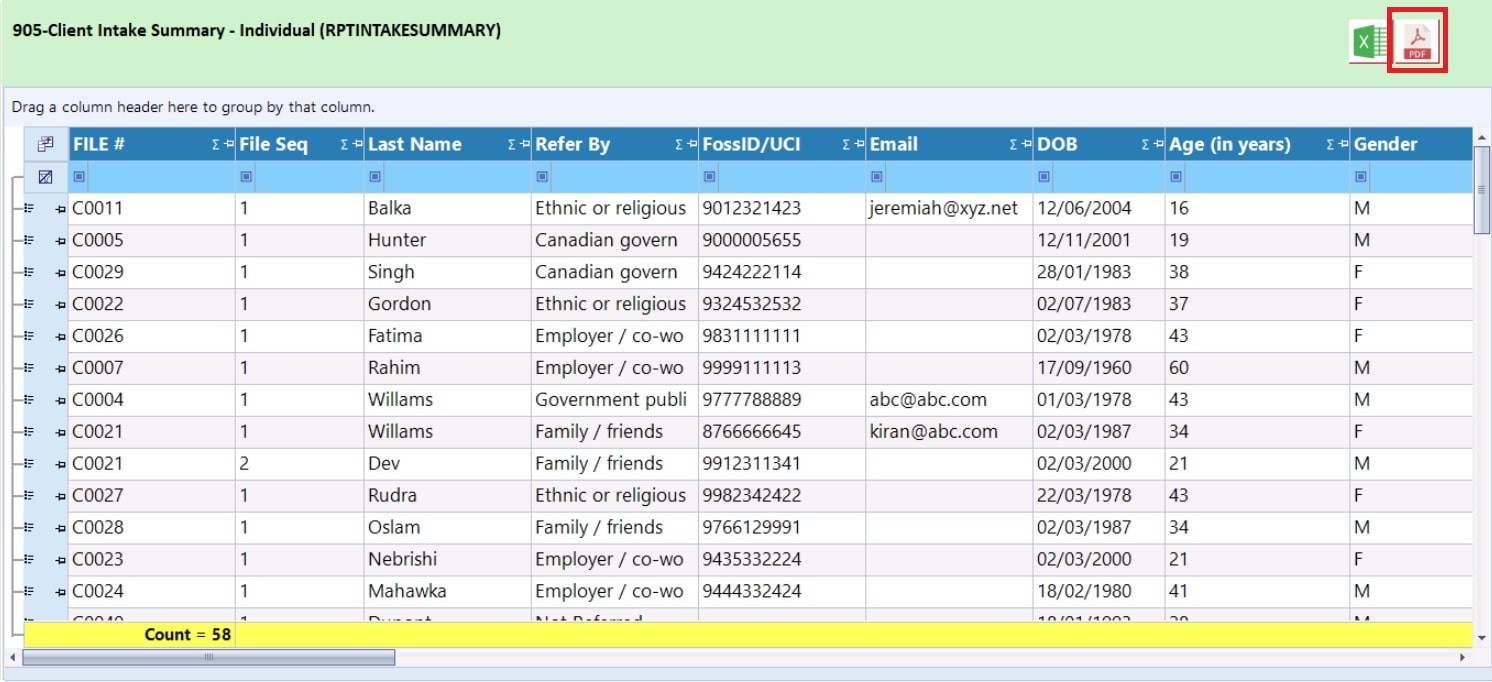Toggle the row pin for file C0007
The image size is (1492, 682).
click(60, 369)
